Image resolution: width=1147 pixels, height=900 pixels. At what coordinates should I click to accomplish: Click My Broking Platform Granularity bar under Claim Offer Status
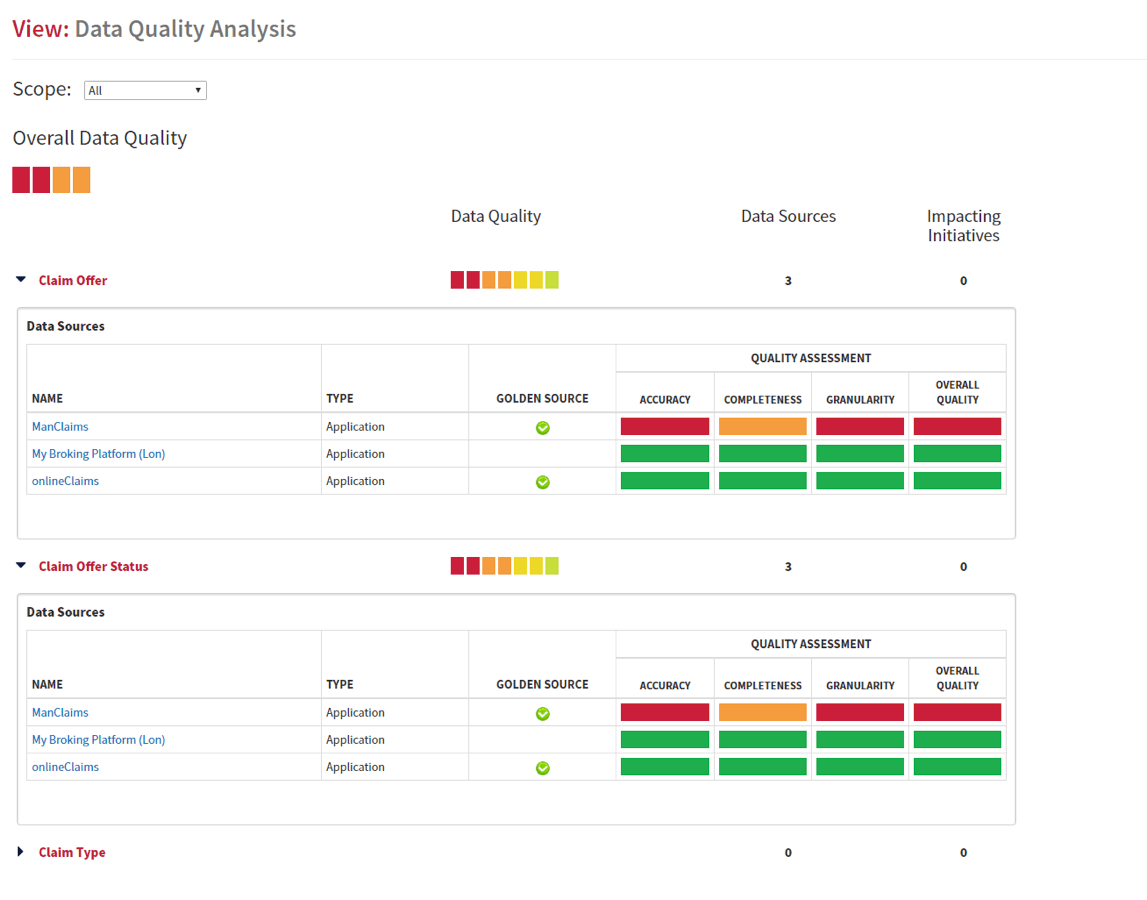click(x=860, y=740)
